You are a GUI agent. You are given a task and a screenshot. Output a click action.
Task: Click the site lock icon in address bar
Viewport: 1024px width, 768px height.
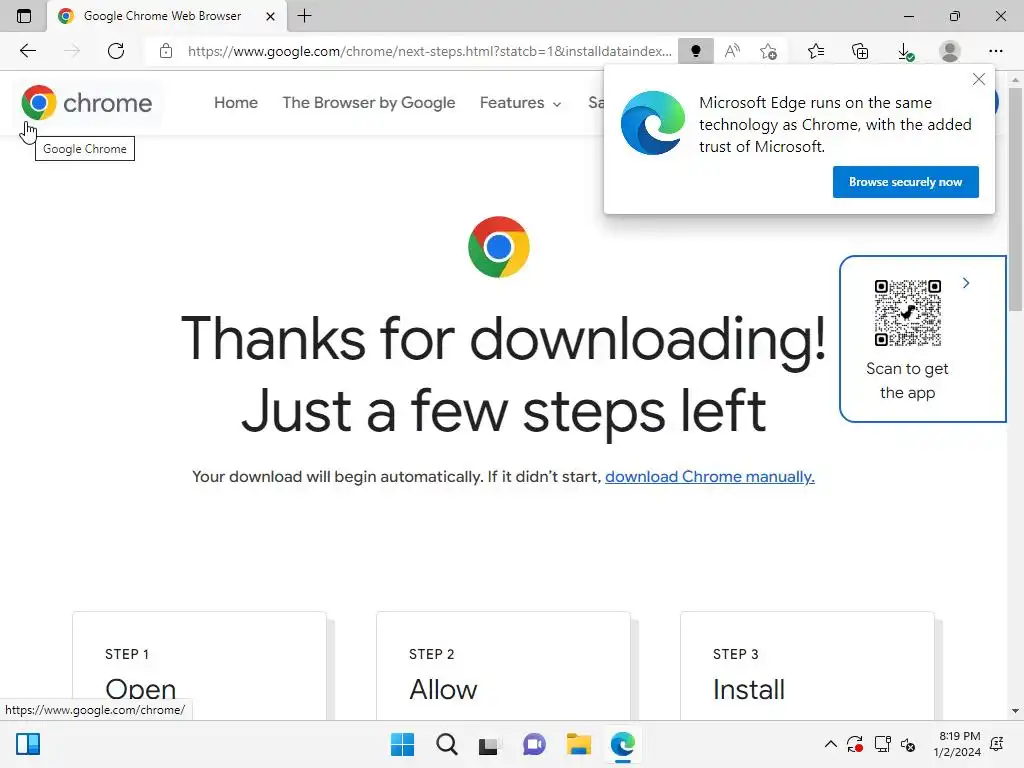point(166,51)
